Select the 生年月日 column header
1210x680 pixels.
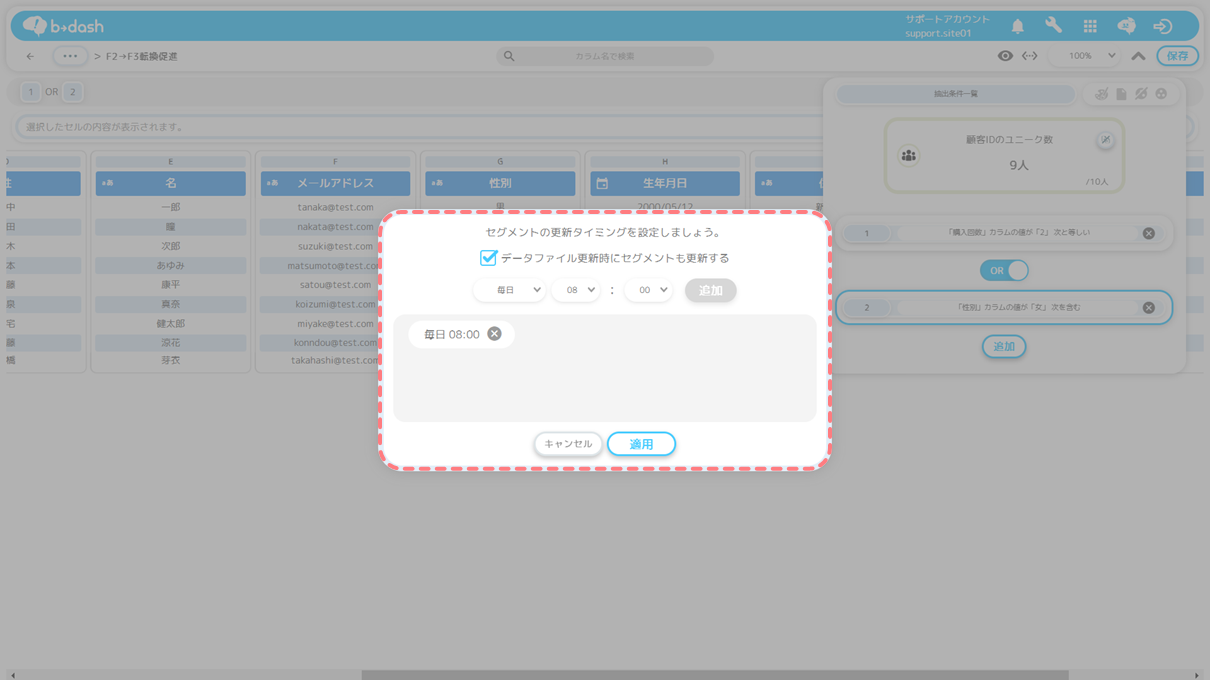click(665, 183)
